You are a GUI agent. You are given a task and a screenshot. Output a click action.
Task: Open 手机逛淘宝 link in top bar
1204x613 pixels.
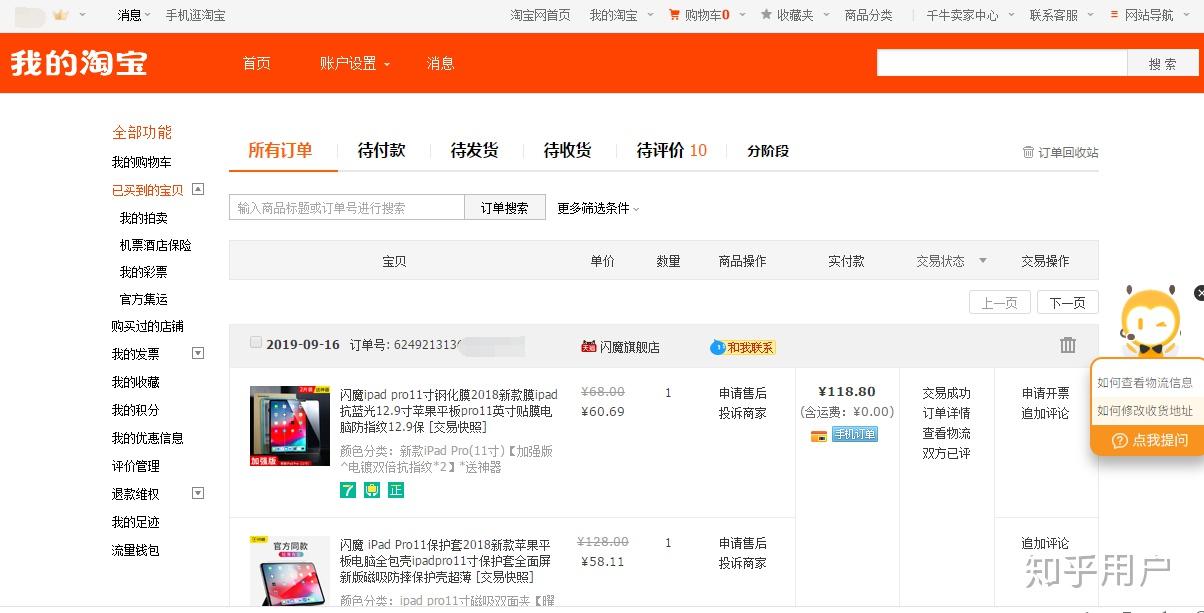click(195, 15)
